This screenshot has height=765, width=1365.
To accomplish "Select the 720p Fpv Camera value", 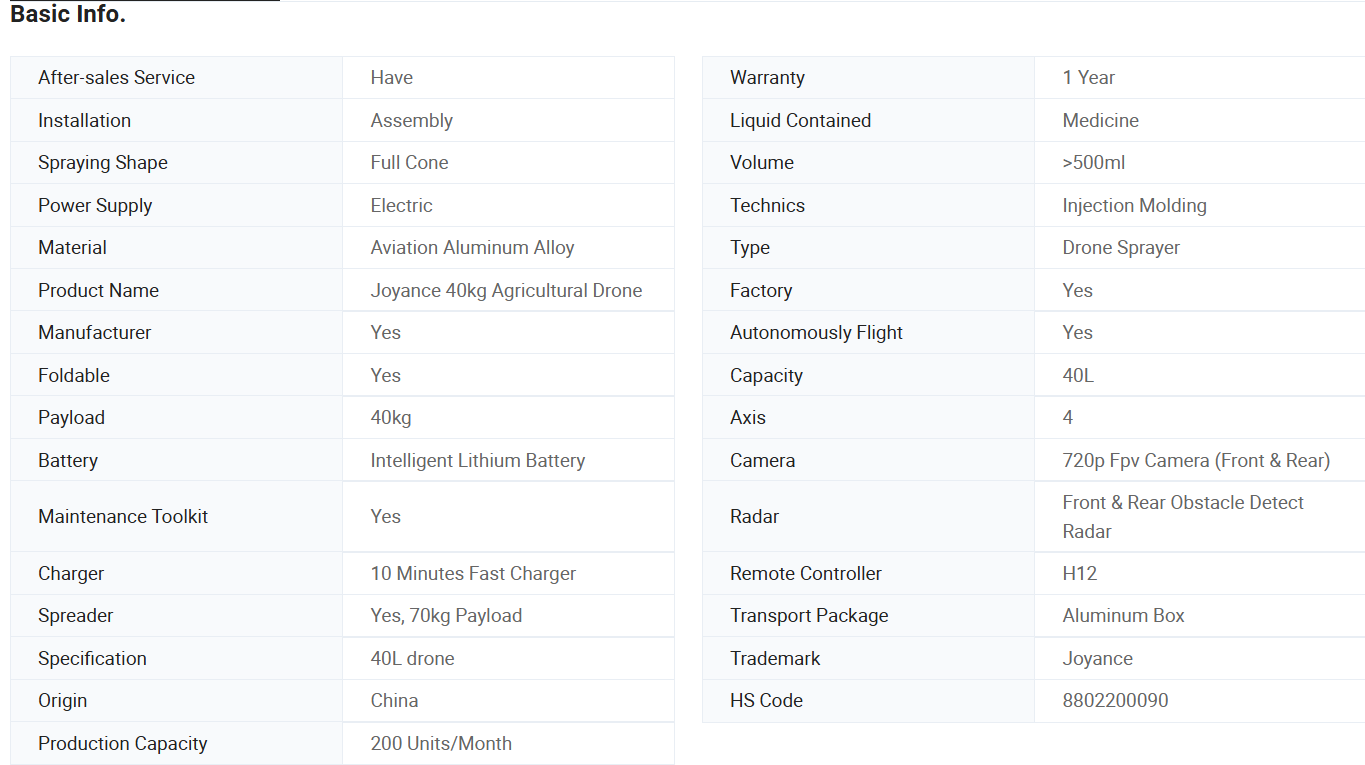I will pos(1196,460).
